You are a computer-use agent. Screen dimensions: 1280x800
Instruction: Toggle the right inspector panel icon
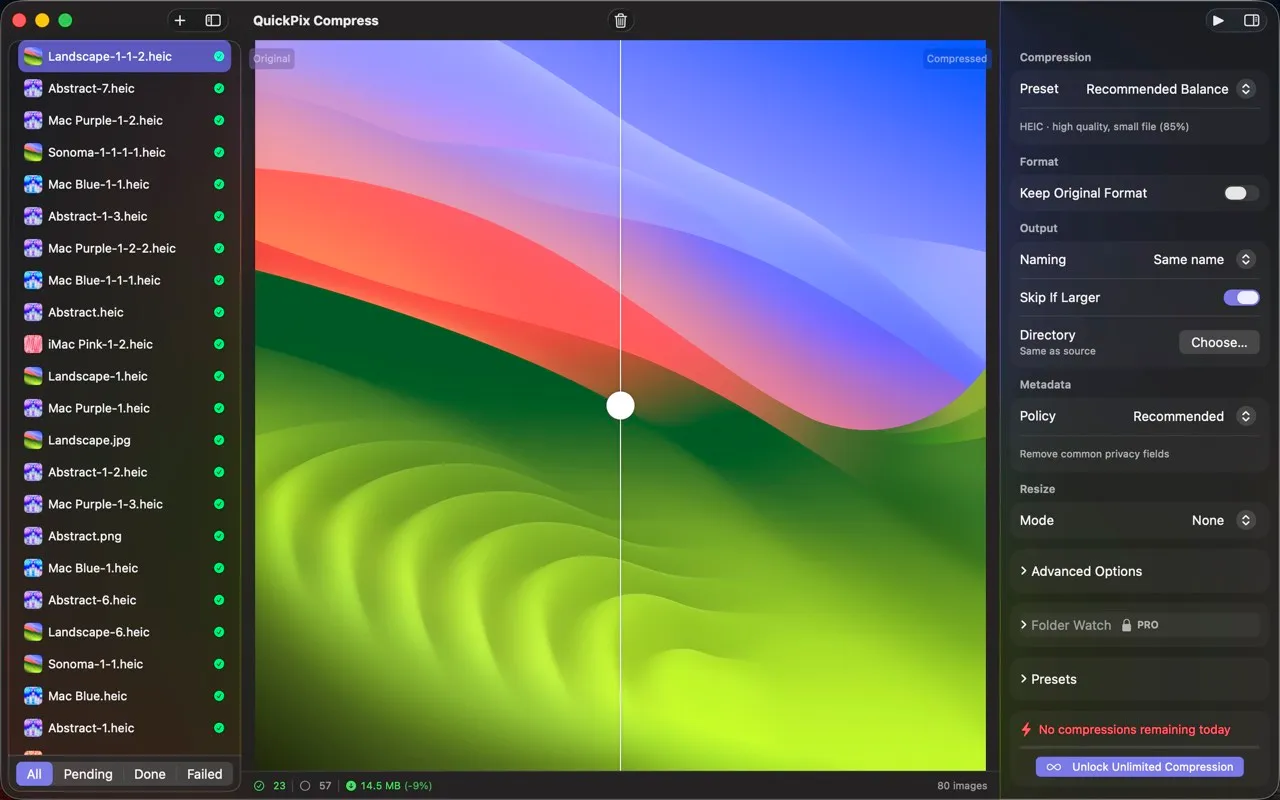(x=1251, y=20)
